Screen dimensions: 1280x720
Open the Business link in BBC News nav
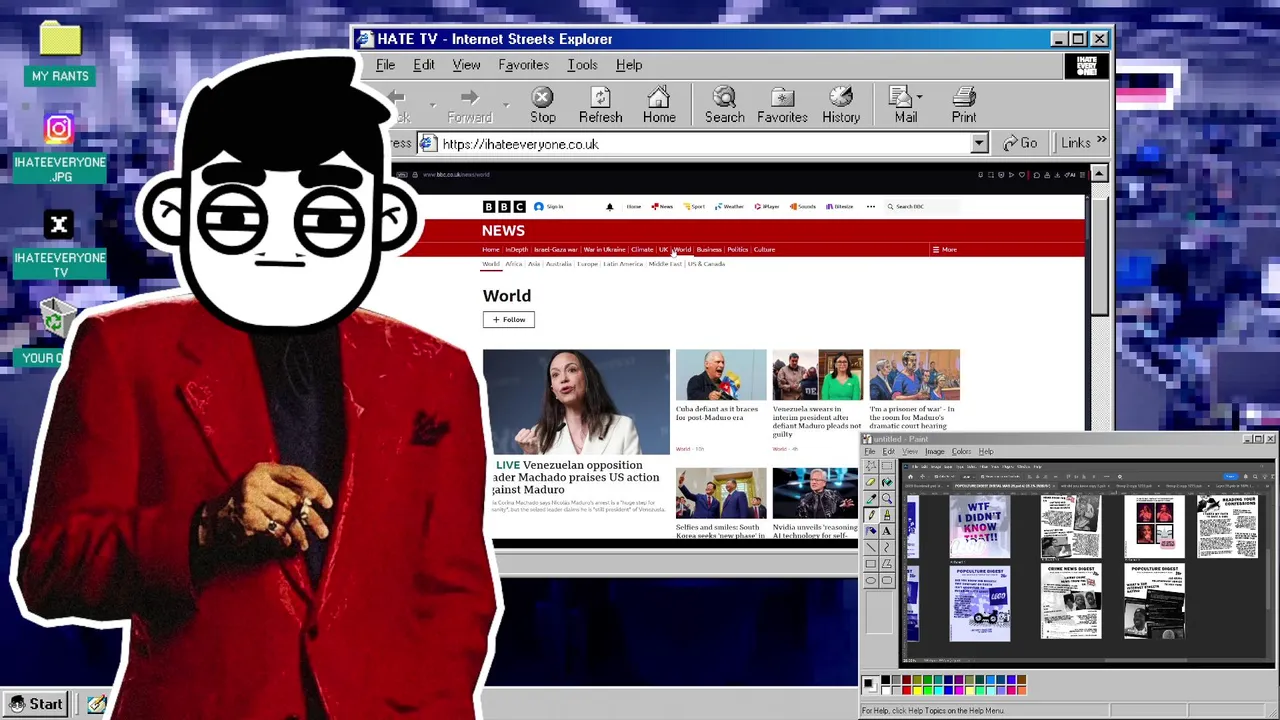point(709,249)
